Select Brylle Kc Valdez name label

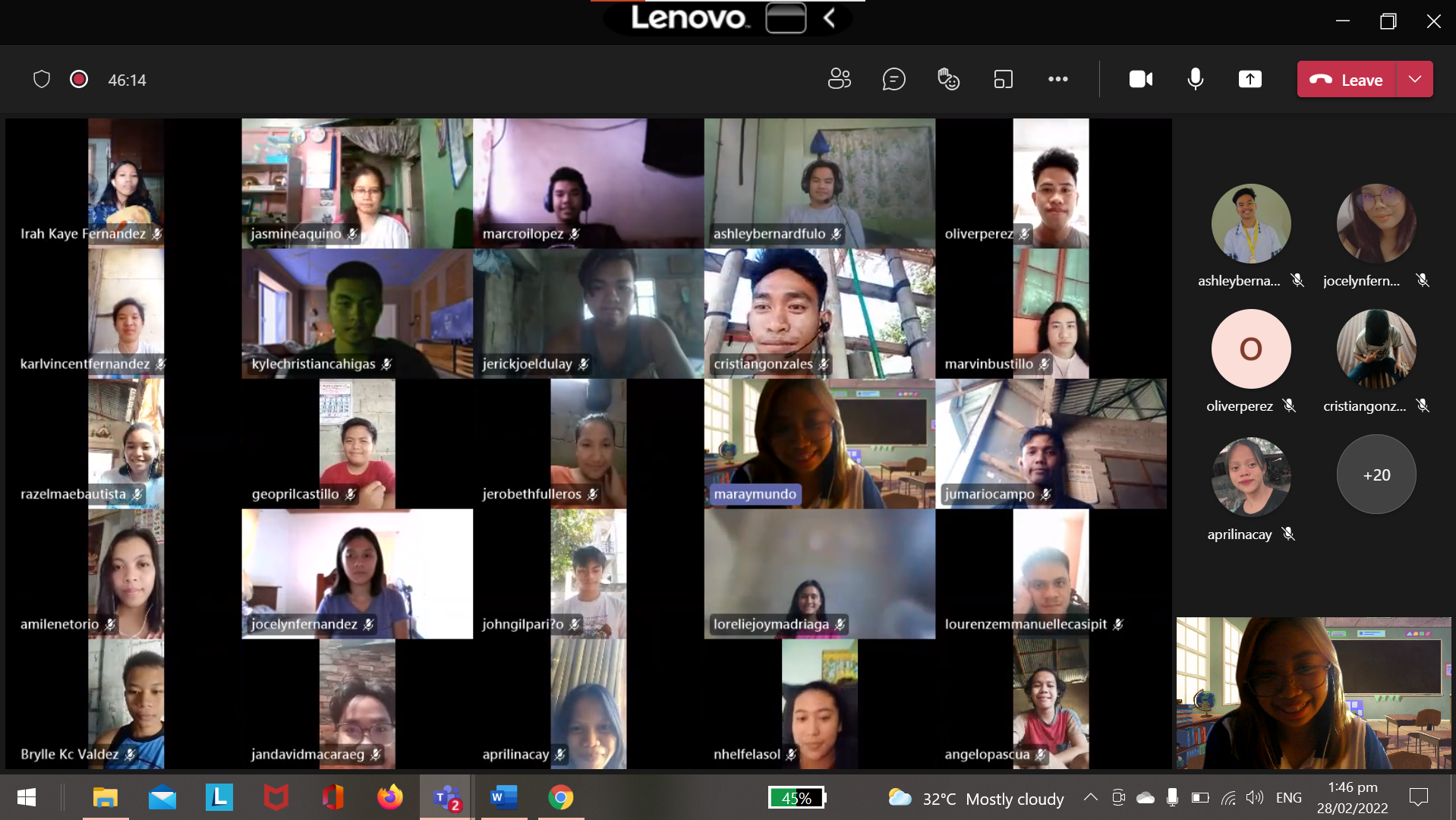click(69, 754)
